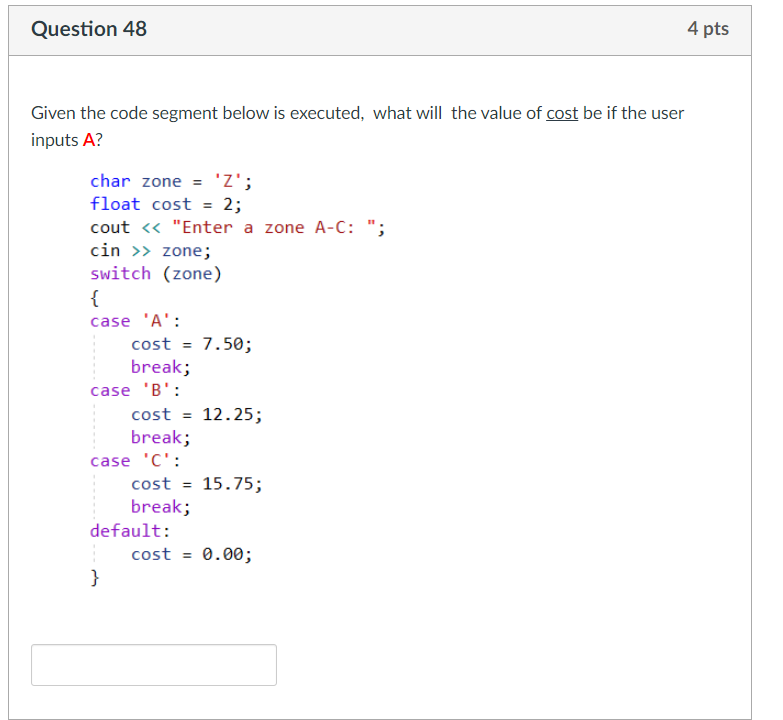
Task: Click the case 'C': line
Action: (135, 460)
